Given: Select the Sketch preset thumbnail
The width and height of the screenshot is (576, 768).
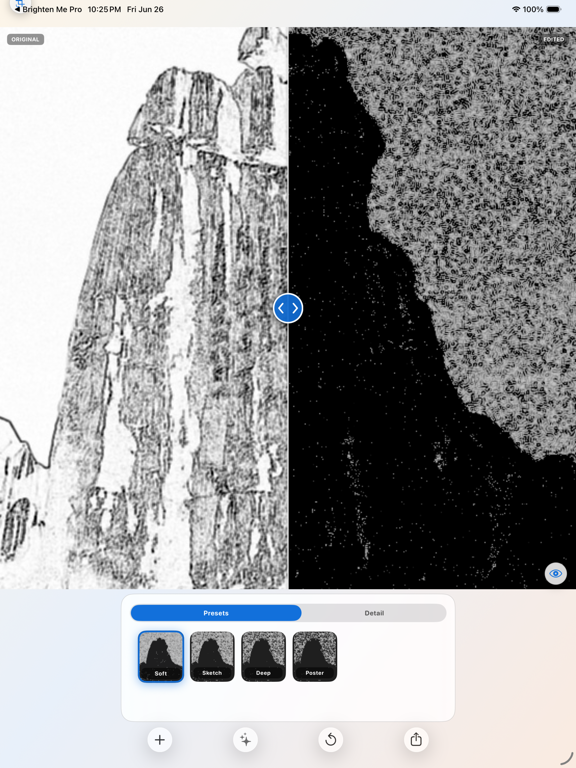Looking at the screenshot, I should pyautogui.click(x=212, y=656).
